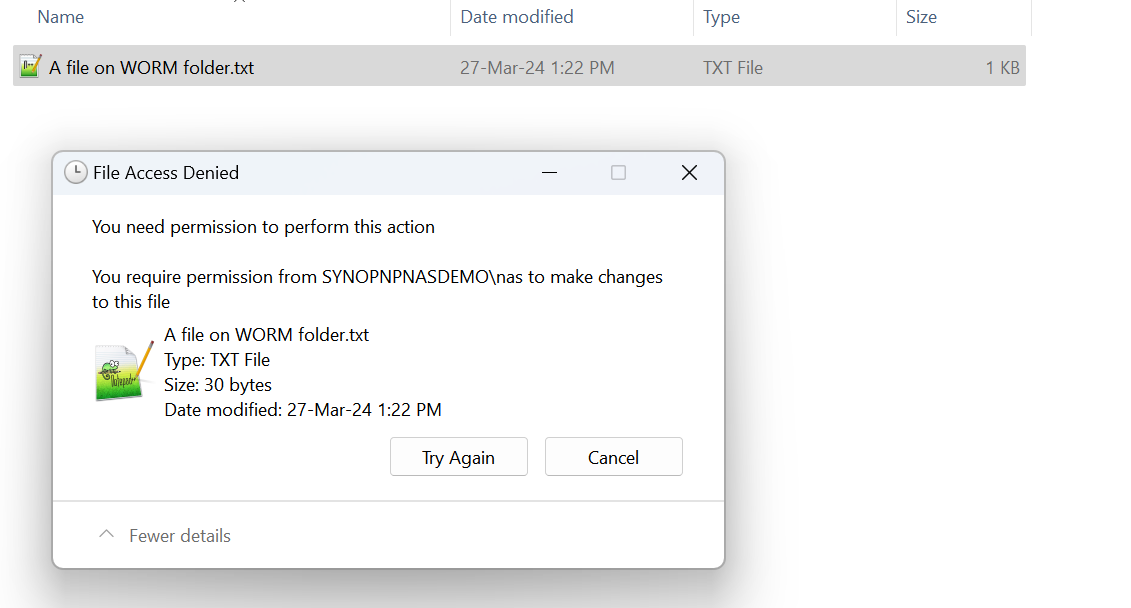Viewport: 1131px width, 608px height.
Task: Collapse details using the Fewer details chevron
Action: 106,534
